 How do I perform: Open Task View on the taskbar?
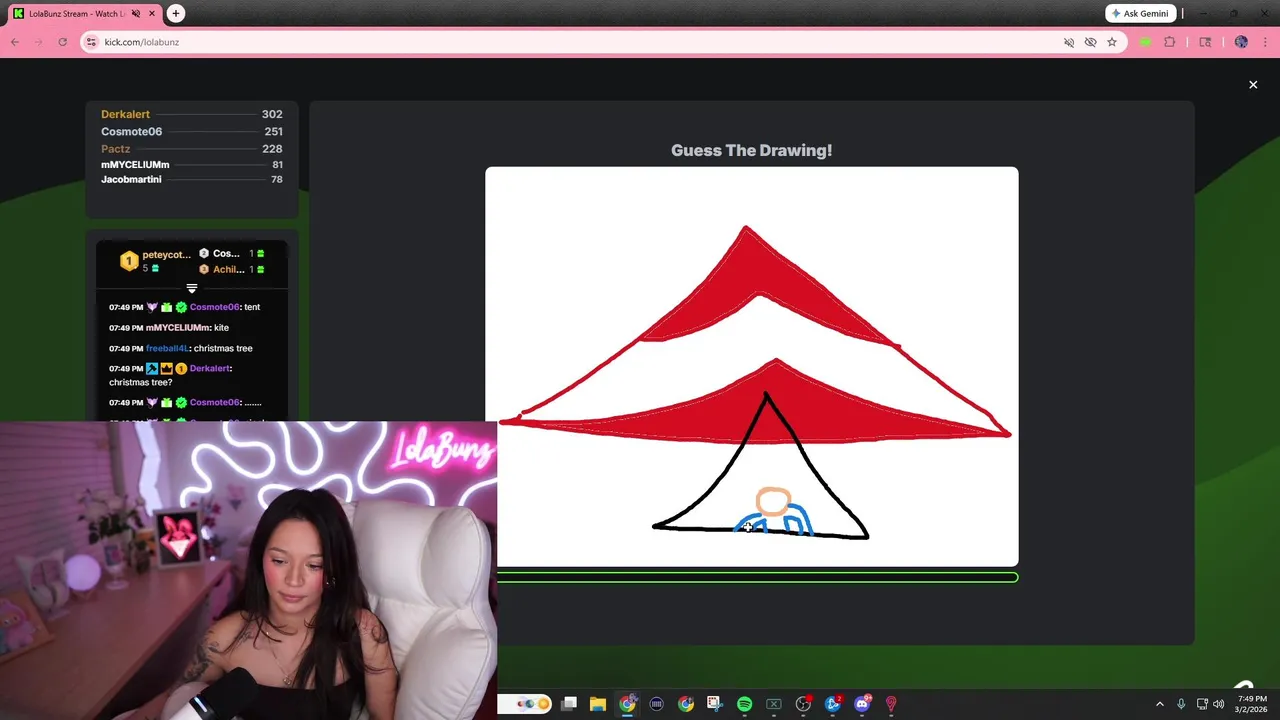[x=569, y=704]
